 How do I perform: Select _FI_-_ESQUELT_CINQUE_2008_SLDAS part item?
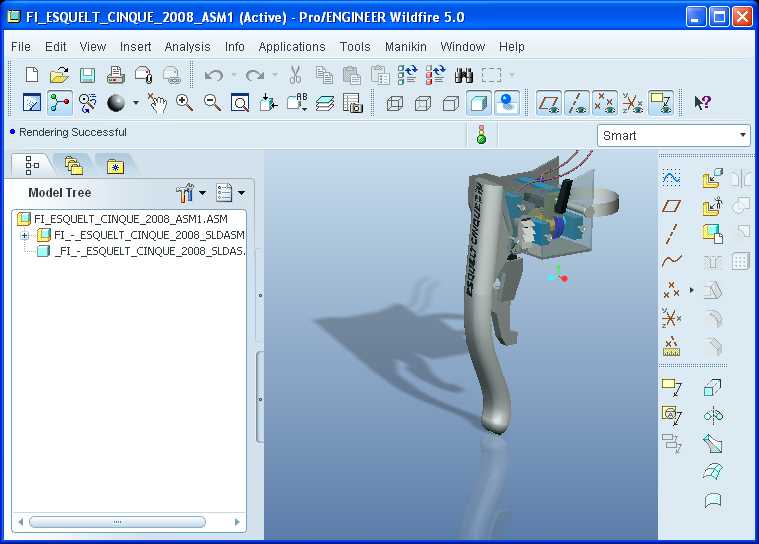pos(141,251)
